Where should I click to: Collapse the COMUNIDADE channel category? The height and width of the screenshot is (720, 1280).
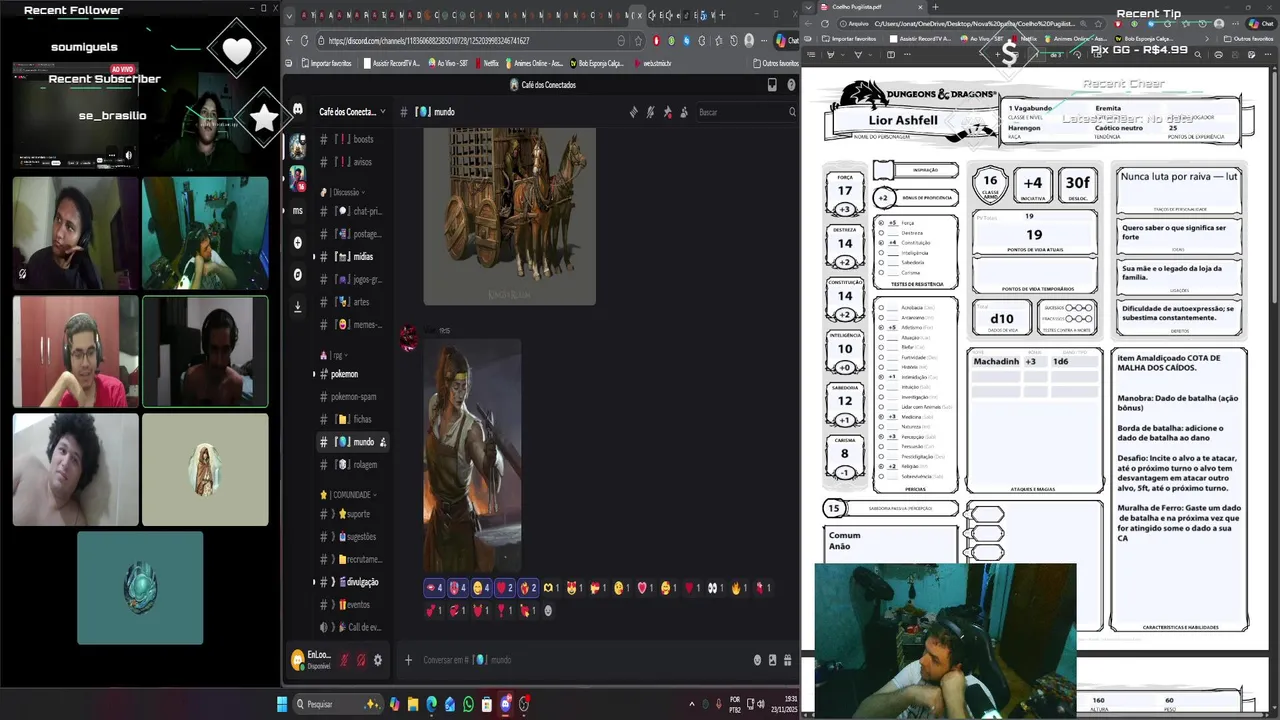347,495
